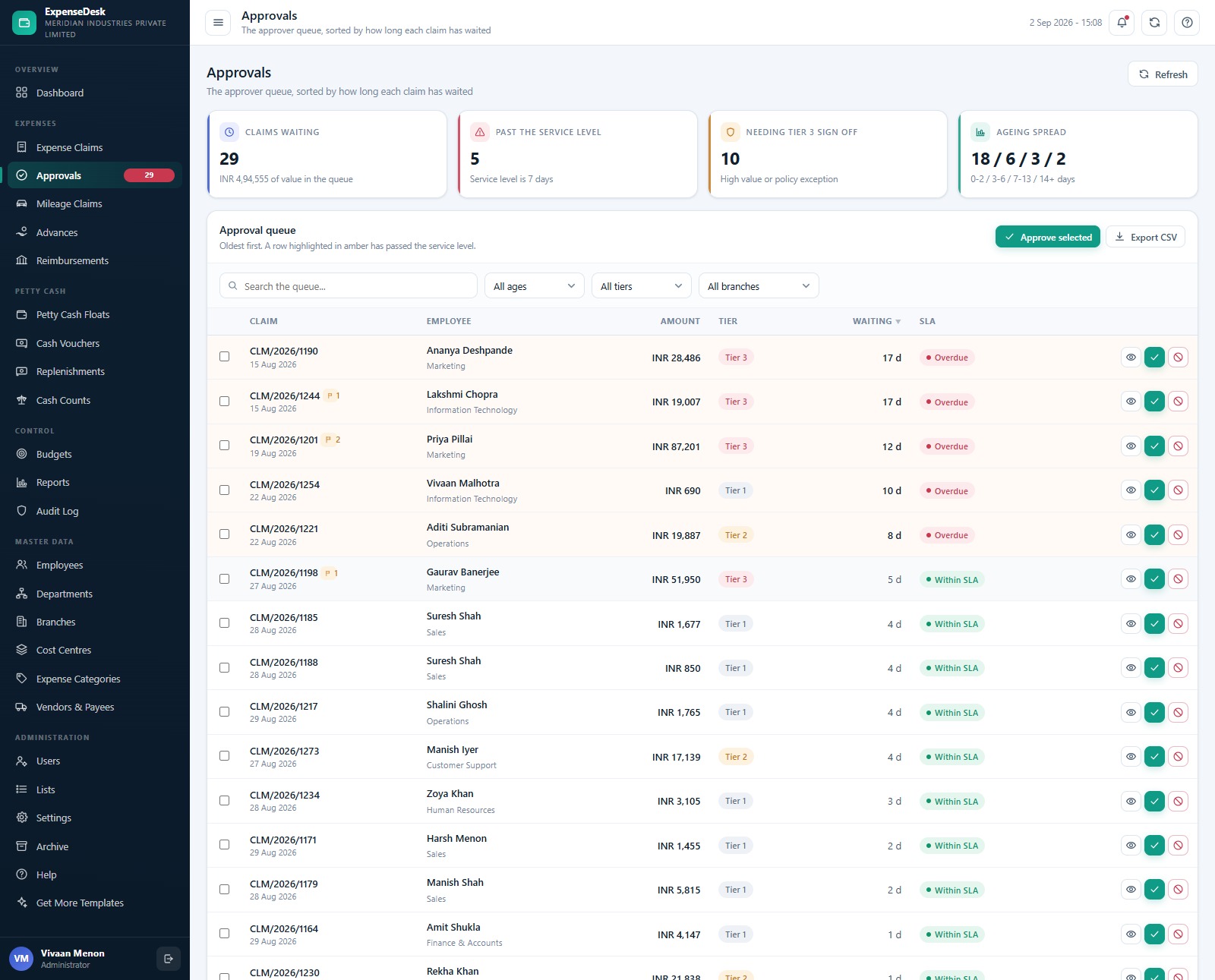This screenshot has height=980, width=1215.
Task: Click the logout icon beside Vivaan Menon
Action: tap(169, 959)
